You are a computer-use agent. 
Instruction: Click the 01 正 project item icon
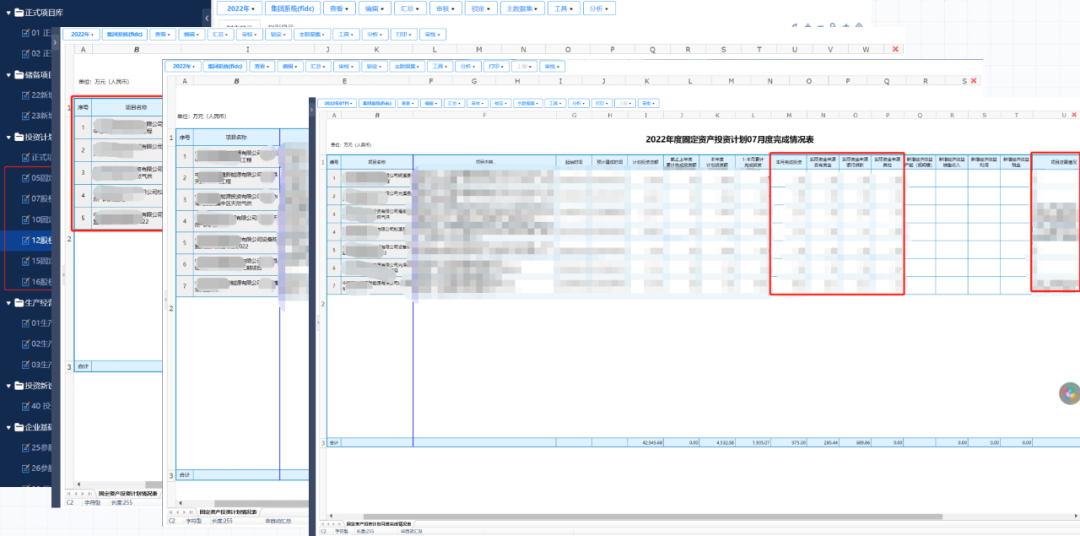(26, 33)
